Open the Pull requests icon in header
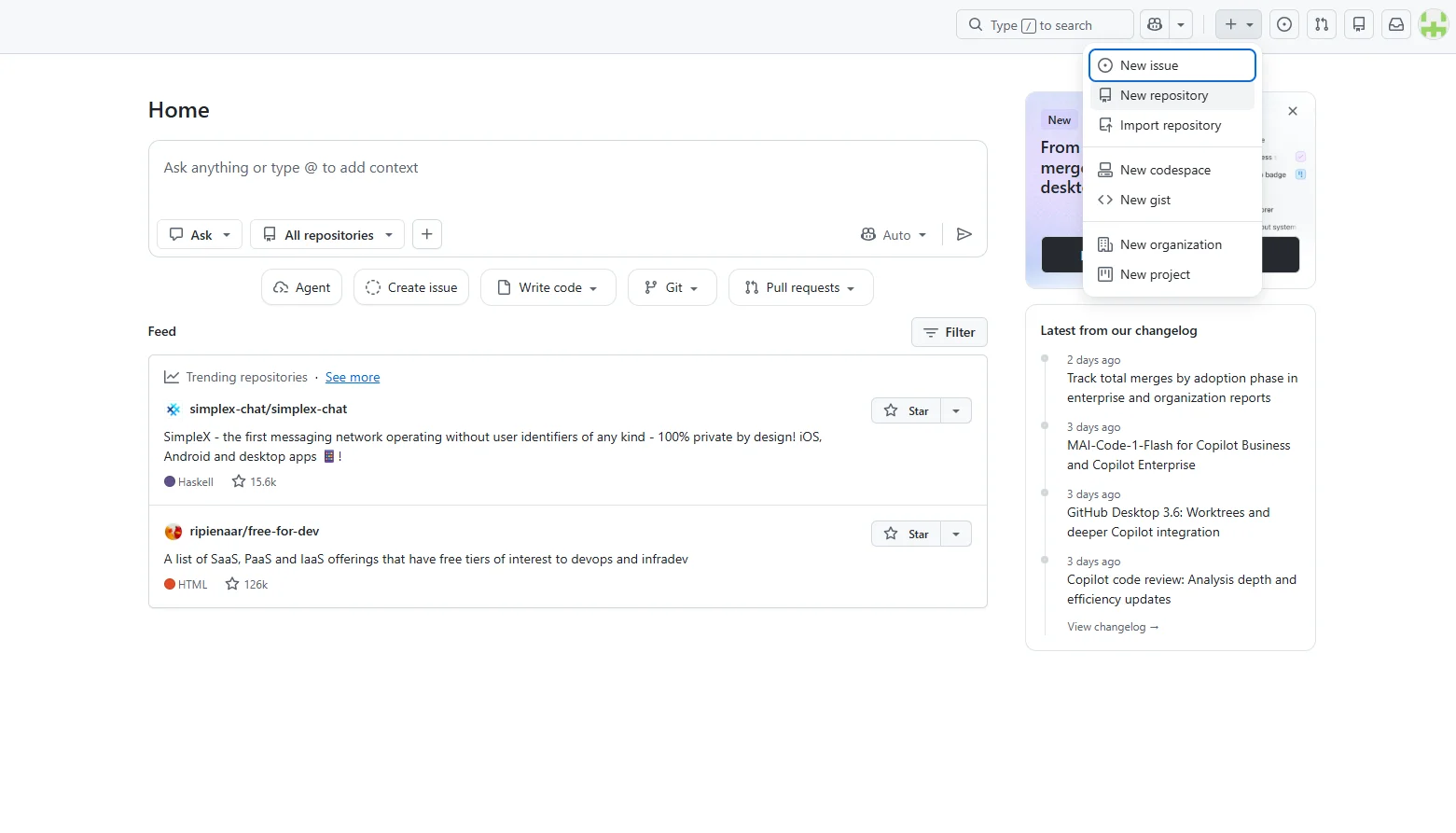 tap(1322, 24)
